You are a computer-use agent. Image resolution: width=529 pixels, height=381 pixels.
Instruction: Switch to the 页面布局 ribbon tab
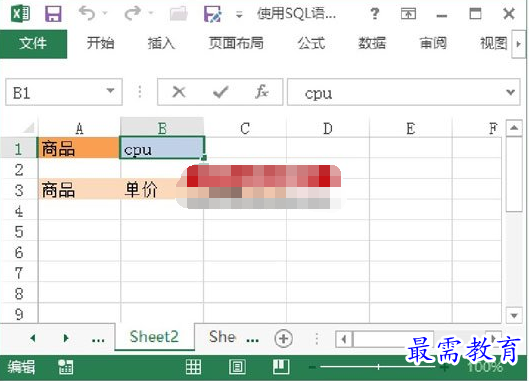236,44
